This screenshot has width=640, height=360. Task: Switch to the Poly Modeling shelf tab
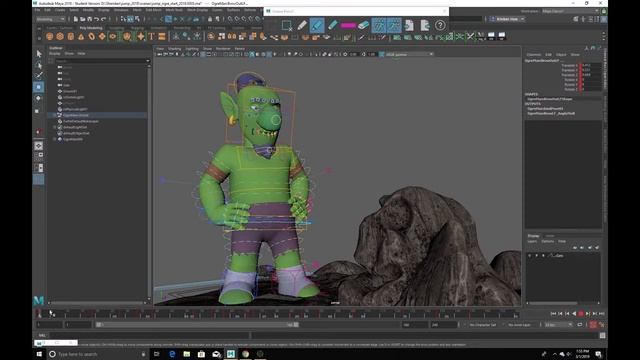(x=91, y=28)
